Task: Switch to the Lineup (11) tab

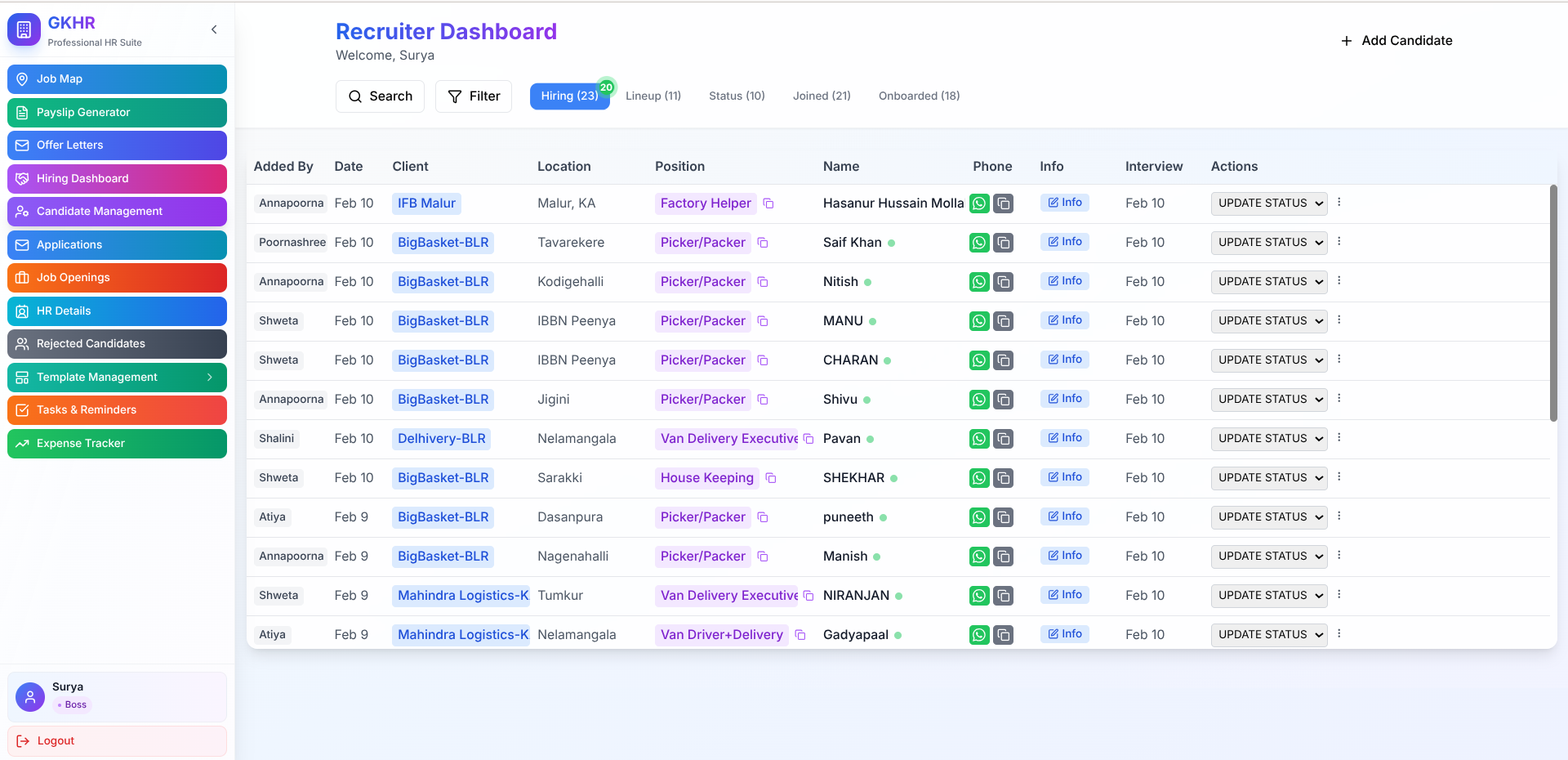Action: click(x=653, y=96)
